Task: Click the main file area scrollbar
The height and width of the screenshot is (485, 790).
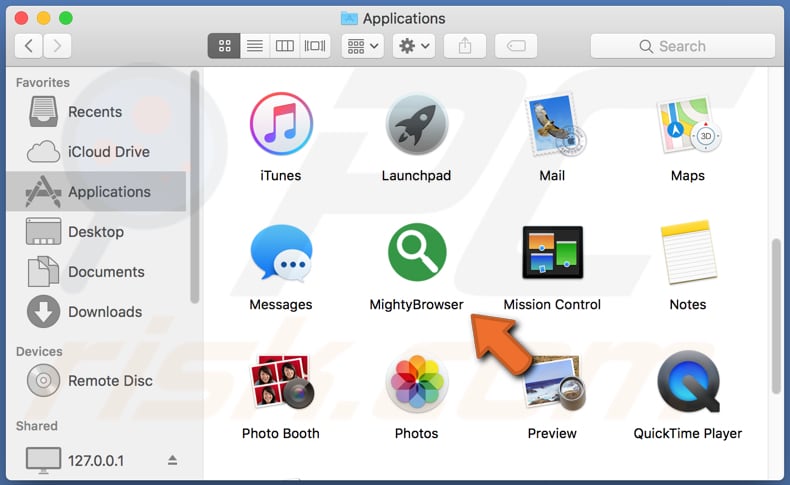Action: pos(776,316)
